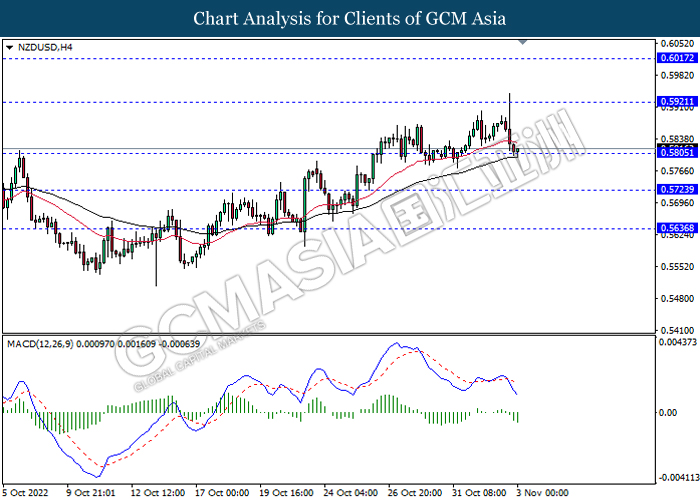The height and width of the screenshot is (500, 700).
Task: Select the 0.59211 price level label
Action: click(677, 102)
